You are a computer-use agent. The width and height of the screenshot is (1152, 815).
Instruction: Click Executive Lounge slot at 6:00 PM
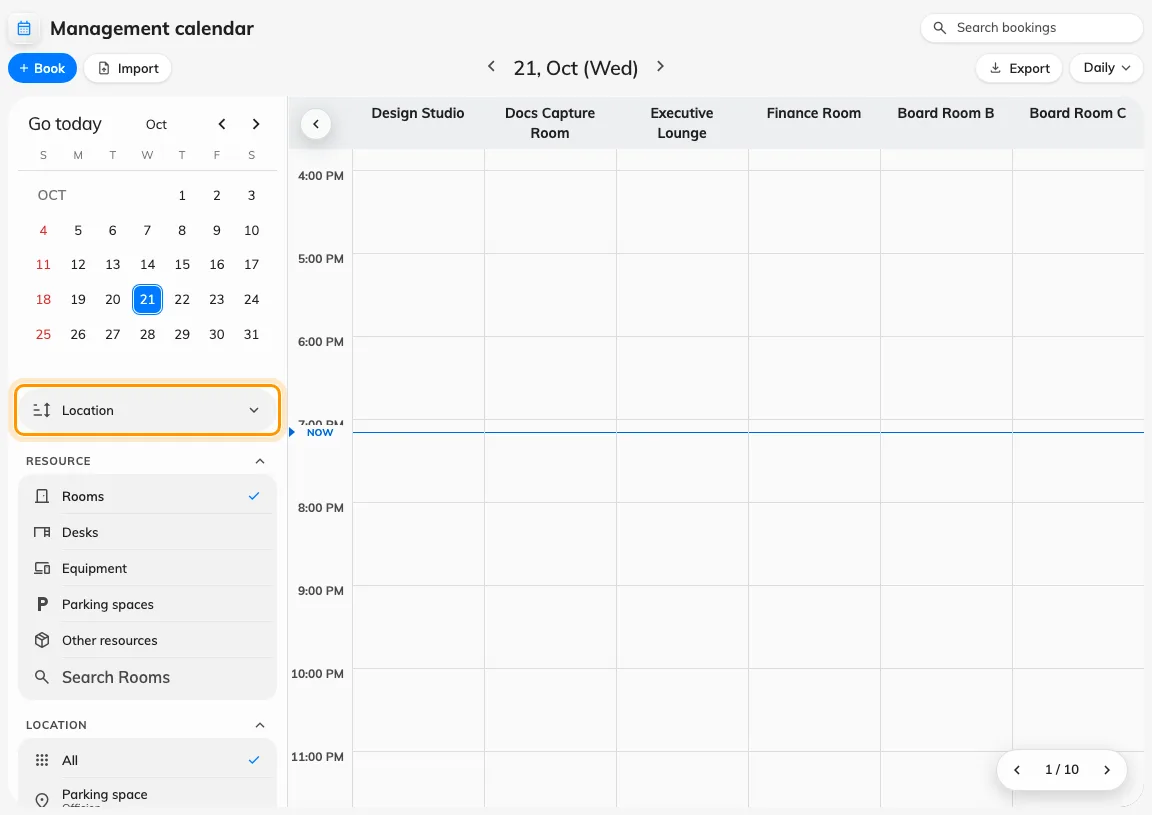coord(683,378)
